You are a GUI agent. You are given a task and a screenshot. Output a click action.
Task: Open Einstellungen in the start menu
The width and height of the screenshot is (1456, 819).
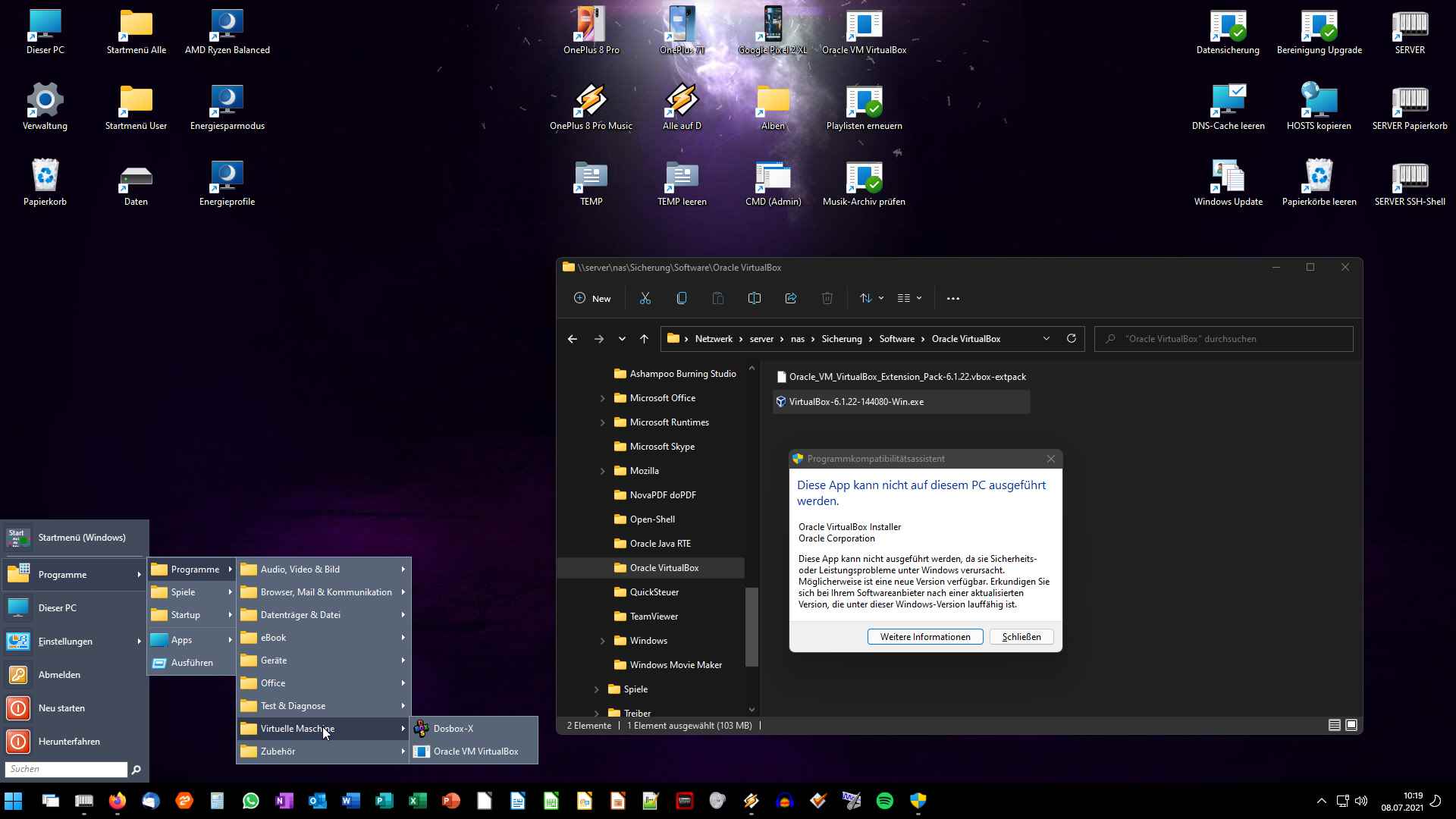coord(74,642)
